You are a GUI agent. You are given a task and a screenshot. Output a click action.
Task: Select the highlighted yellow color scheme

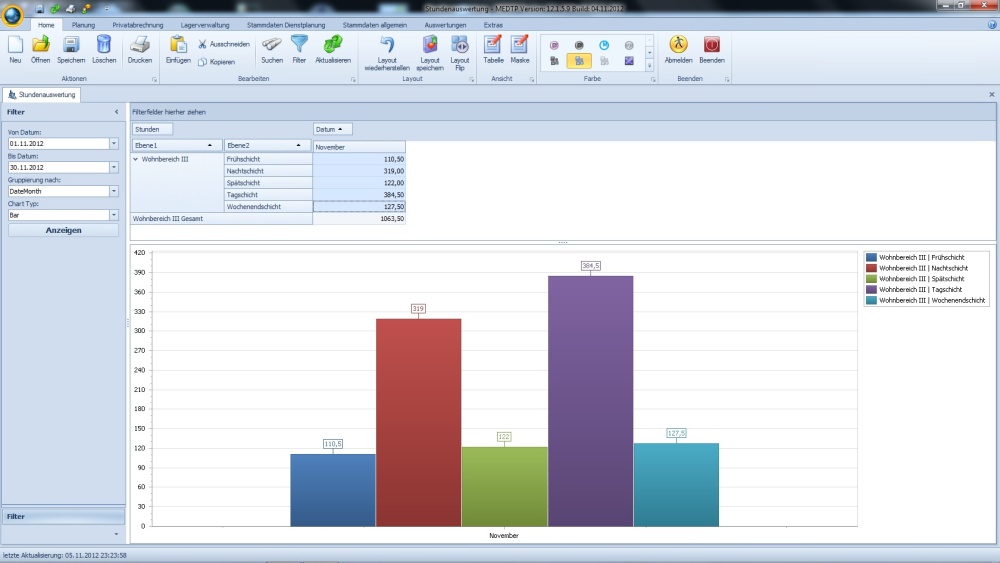pos(579,61)
